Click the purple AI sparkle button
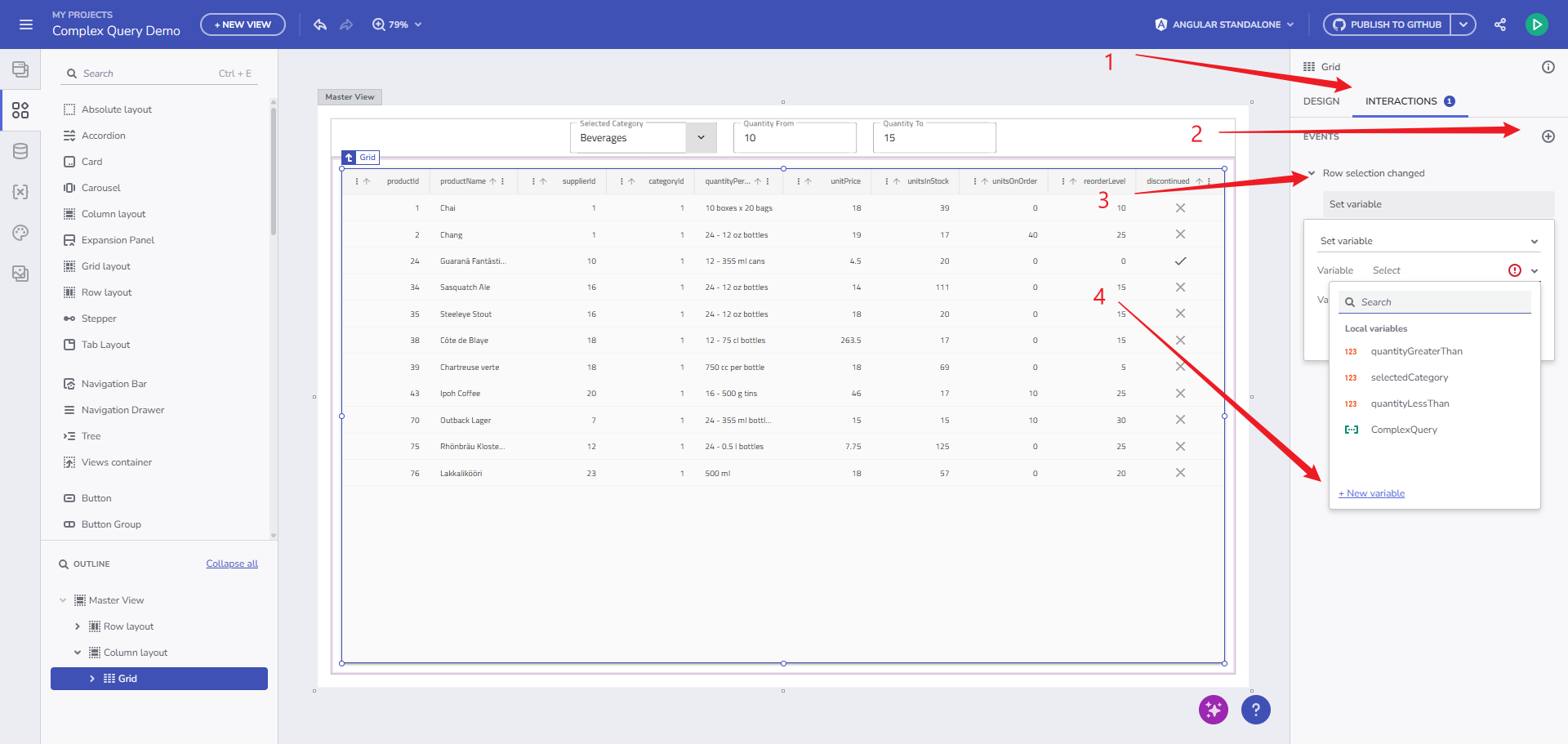This screenshot has height=744, width=1568. [x=1213, y=710]
